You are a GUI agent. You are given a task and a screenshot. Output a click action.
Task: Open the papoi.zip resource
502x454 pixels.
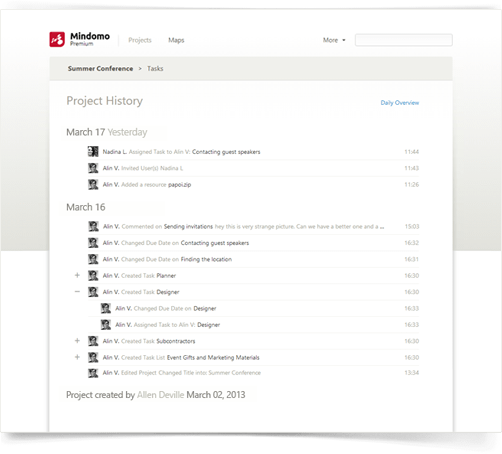click(179, 184)
